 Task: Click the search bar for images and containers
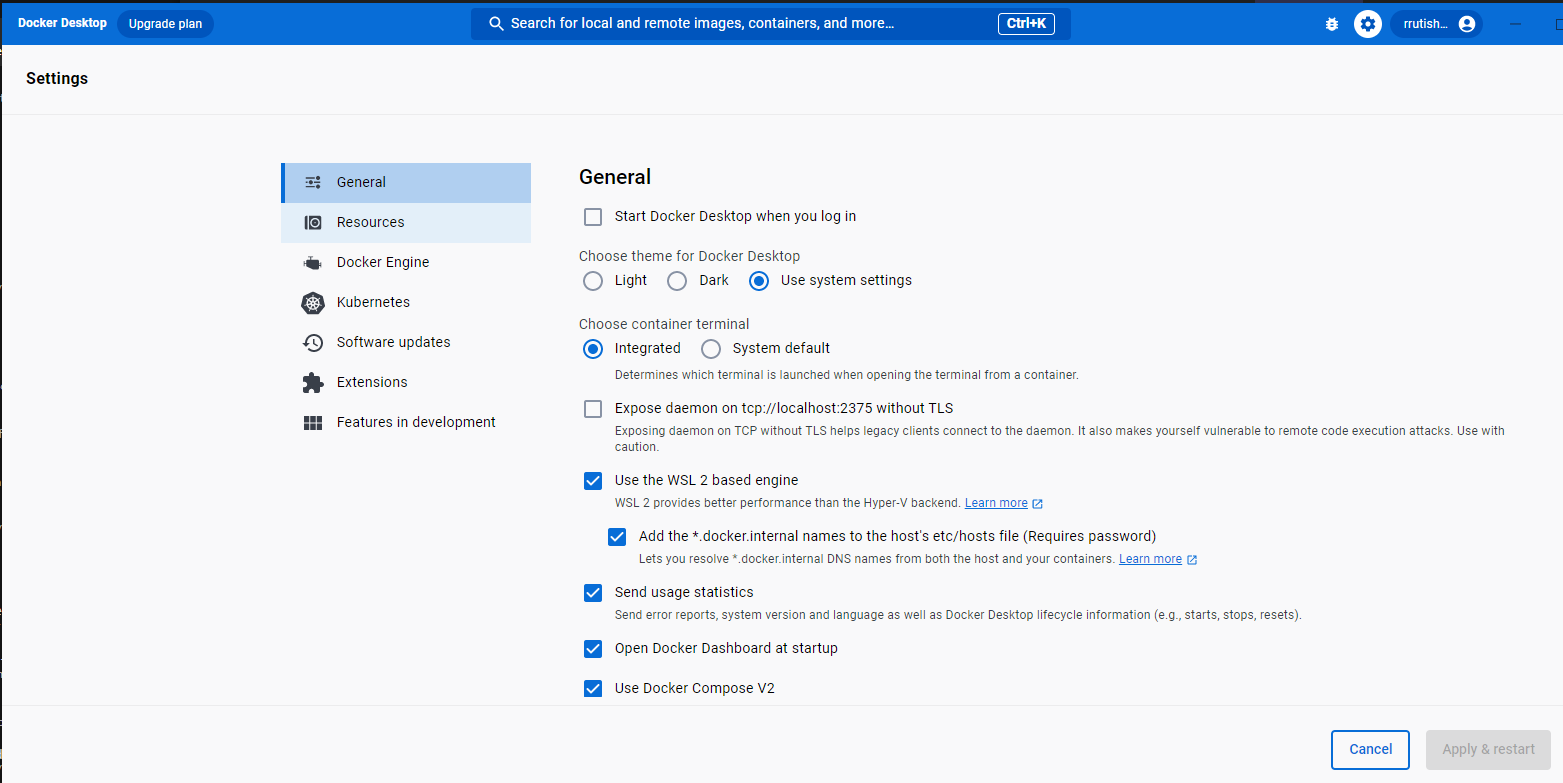(x=770, y=23)
